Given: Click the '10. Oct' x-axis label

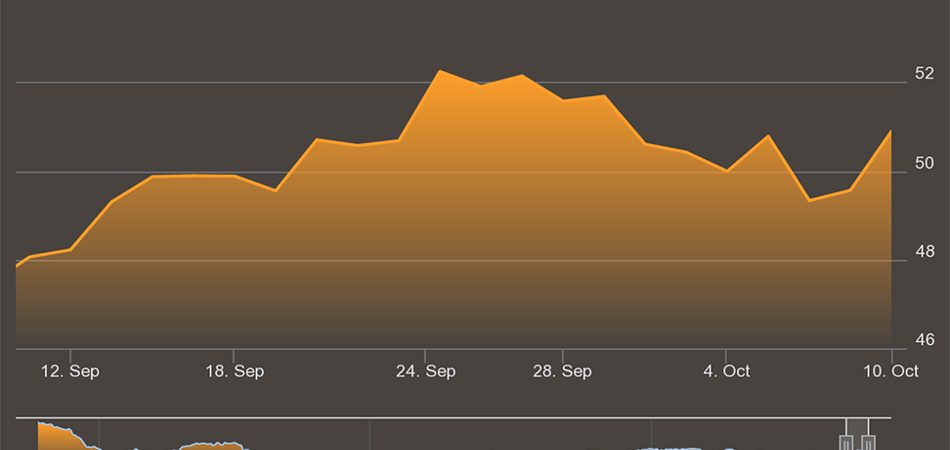Looking at the screenshot, I should 890,371.
